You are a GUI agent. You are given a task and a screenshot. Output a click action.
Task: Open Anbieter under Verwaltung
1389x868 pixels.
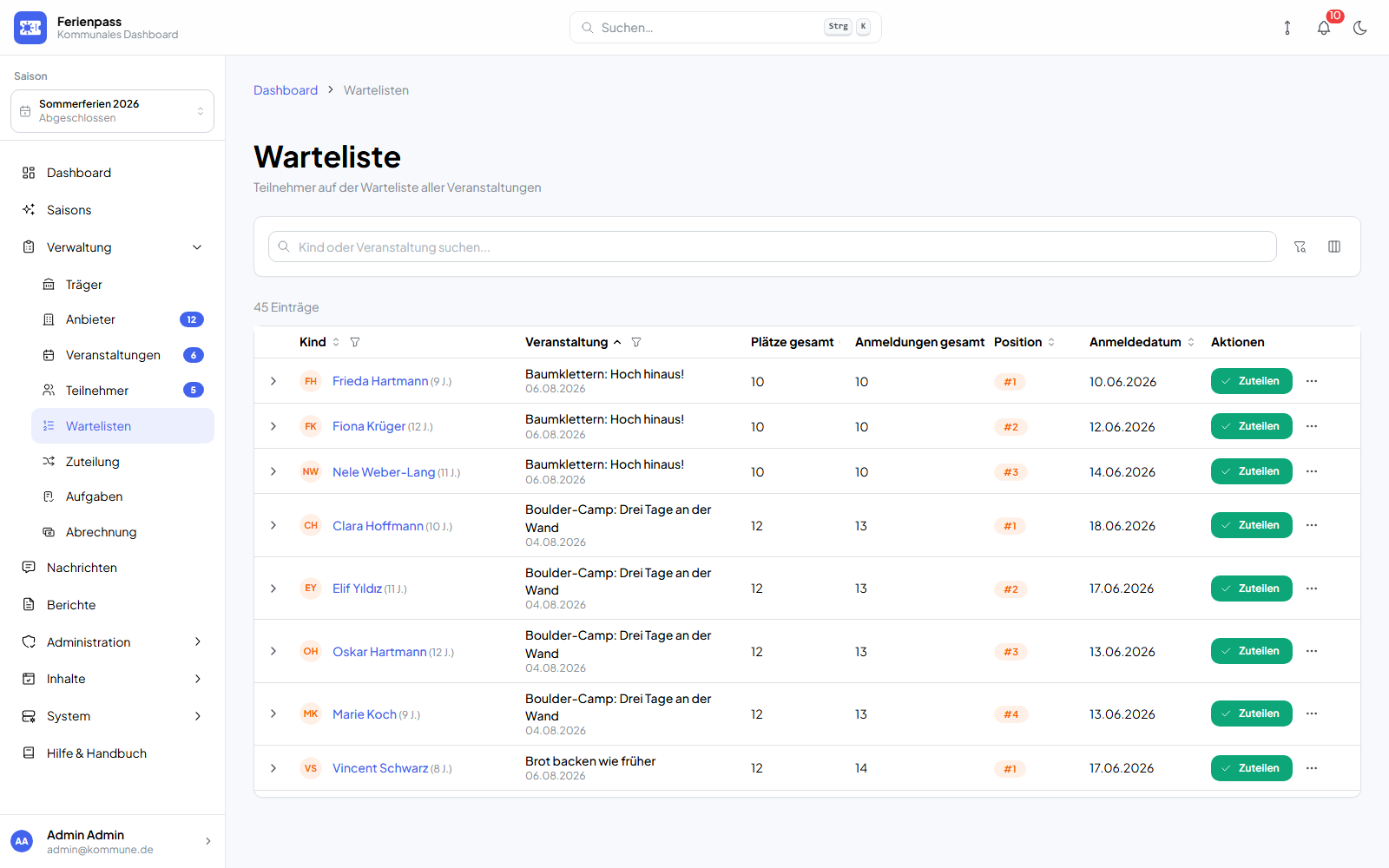pos(122,319)
